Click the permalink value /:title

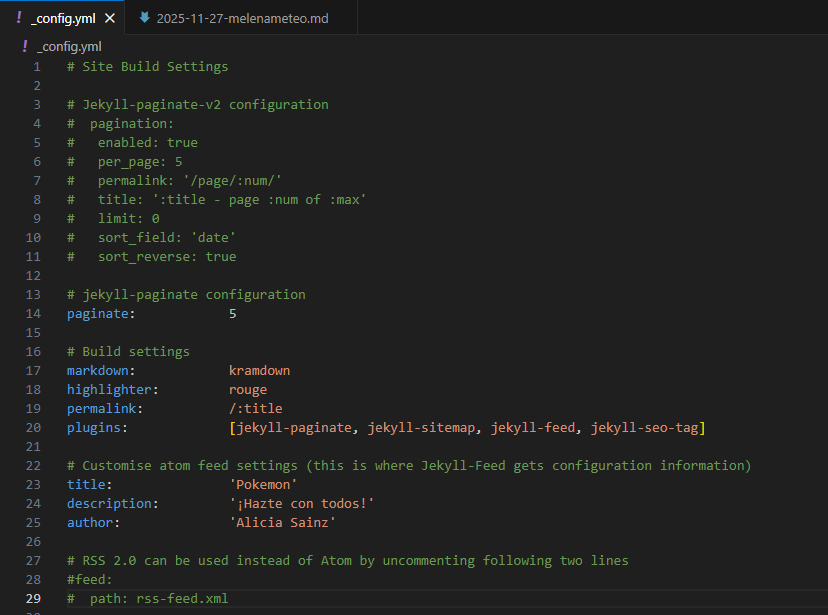pos(260,408)
